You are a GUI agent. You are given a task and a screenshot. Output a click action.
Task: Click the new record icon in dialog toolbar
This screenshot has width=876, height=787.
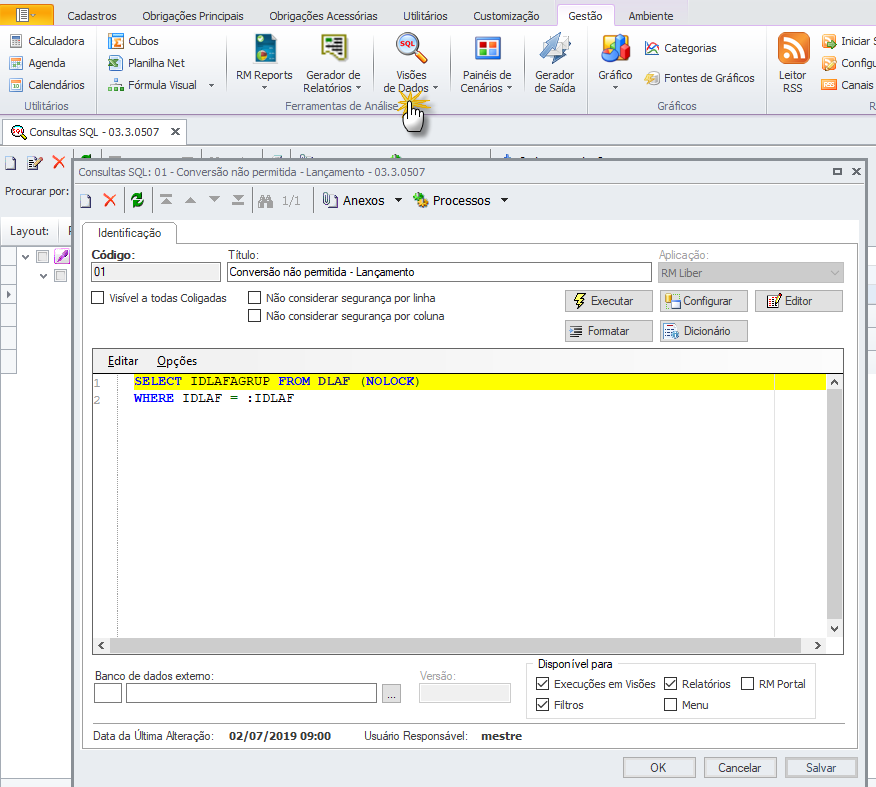click(x=85, y=201)
